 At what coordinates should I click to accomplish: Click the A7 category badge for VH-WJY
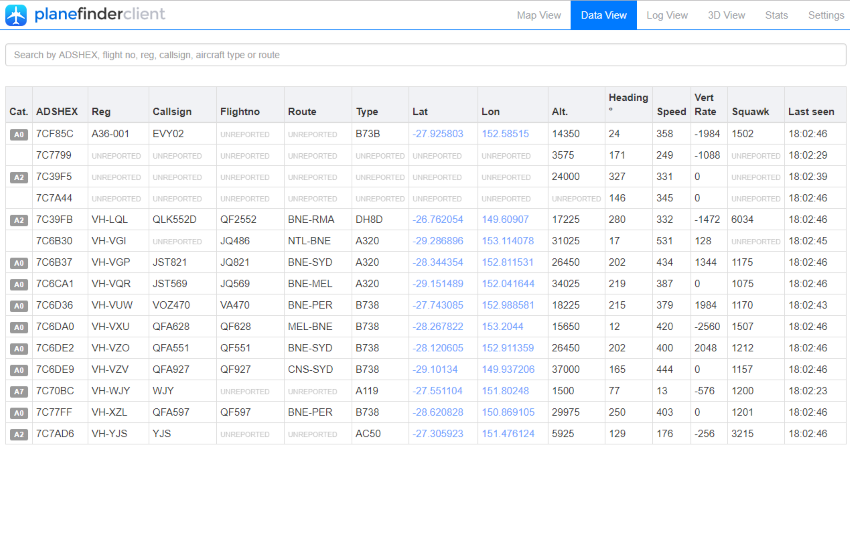18,392
